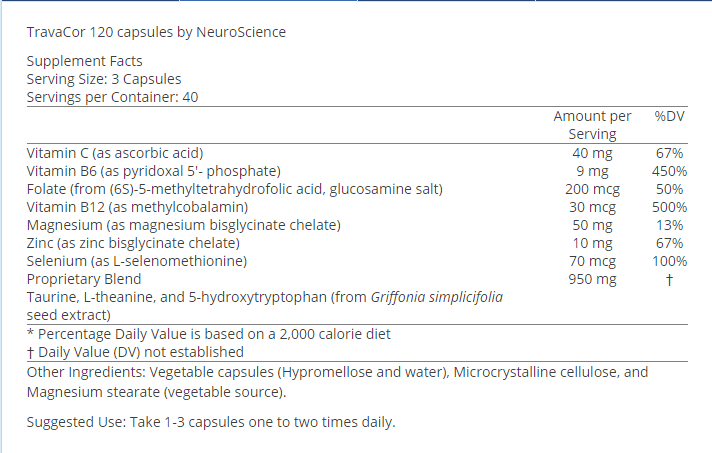Click the Suggested Use instructions line

click(211, 422)
